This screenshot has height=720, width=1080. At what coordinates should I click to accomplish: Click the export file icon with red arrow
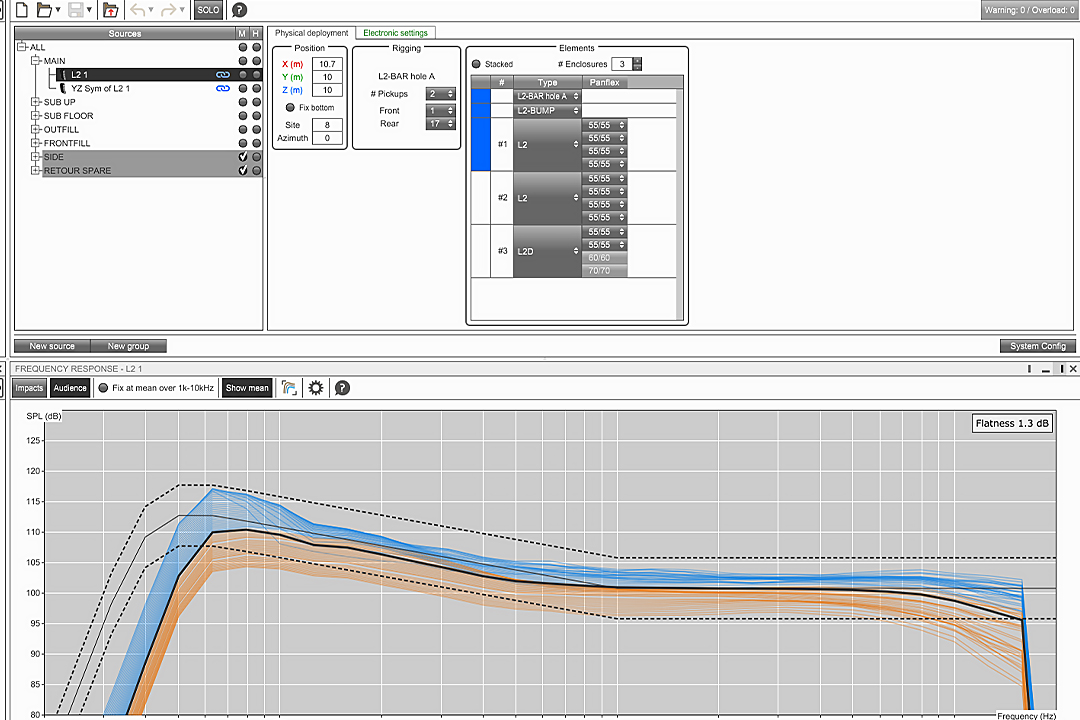(x=111, y=10)
